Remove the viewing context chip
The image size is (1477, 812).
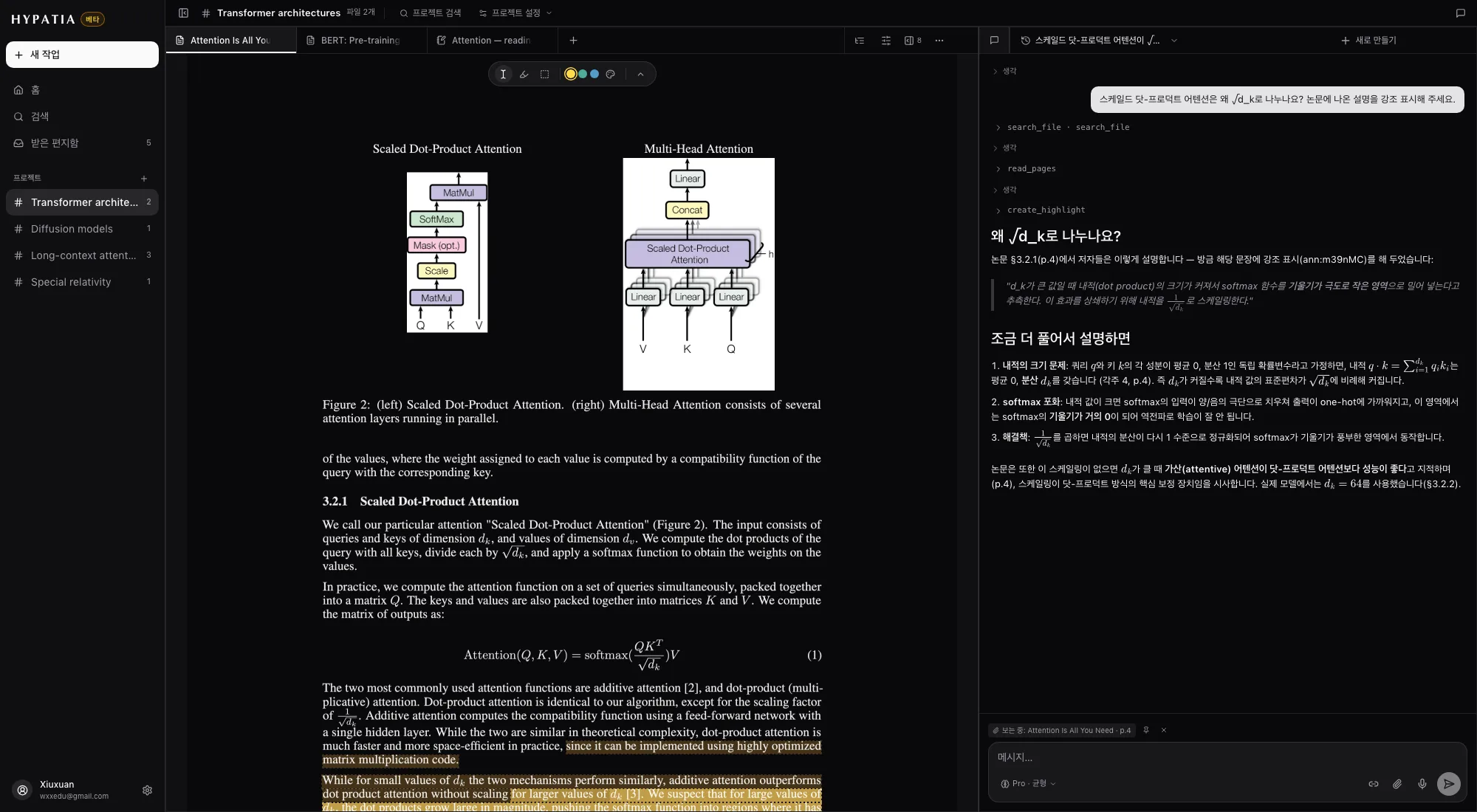[1164, 730]
